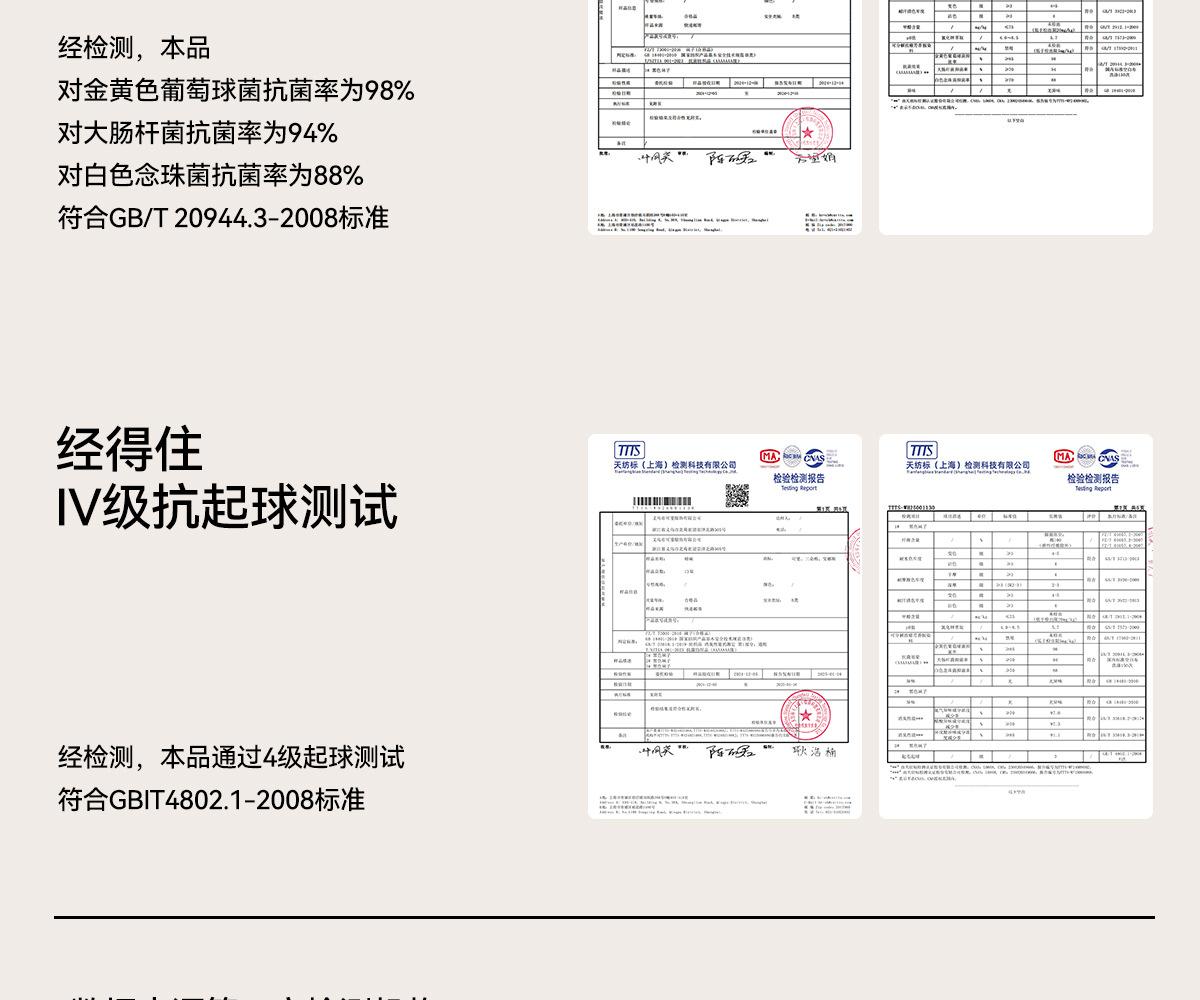Viewport: 1200px width, 1000px height.
Task: Click the text 对金黄色葡萄球菌抗菌率为98%
Action: 235,90
